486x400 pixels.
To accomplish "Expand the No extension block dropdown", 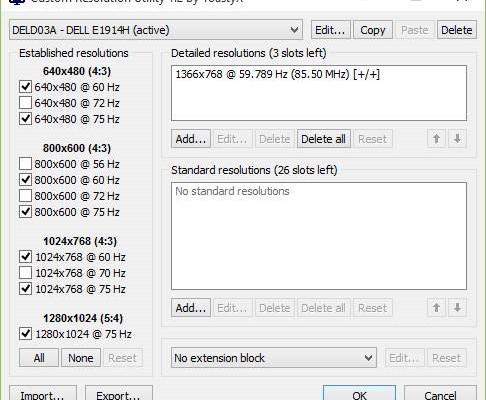I will tap(274, 358).
